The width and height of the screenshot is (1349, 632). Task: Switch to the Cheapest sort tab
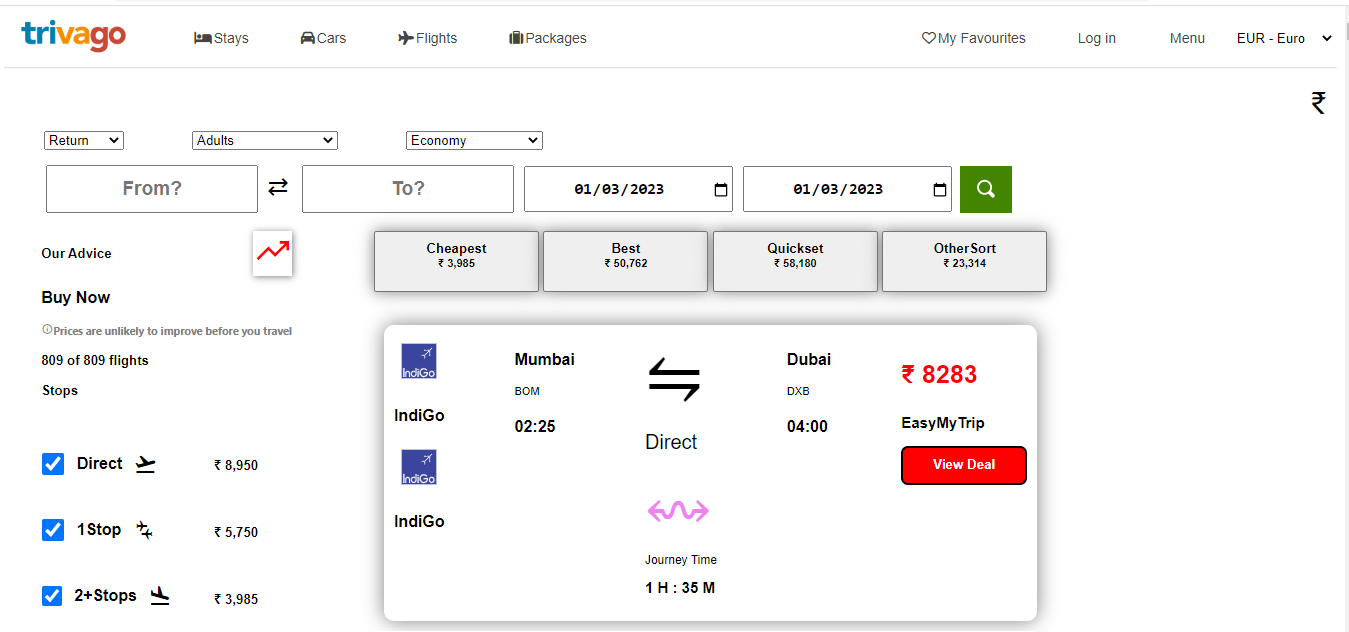[456, 261]
